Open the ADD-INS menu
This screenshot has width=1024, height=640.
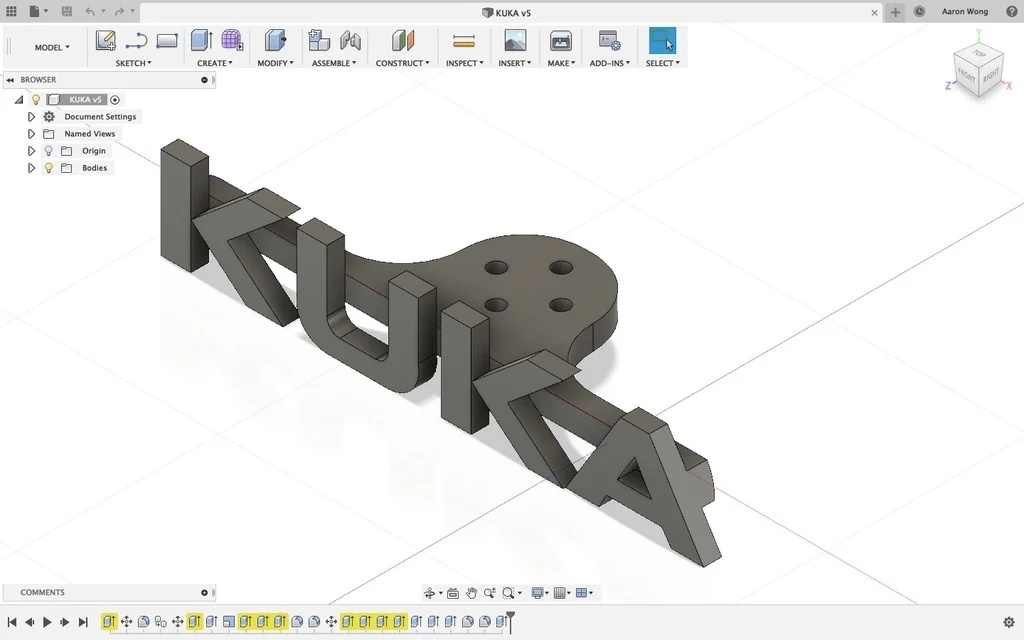[609, 63]
